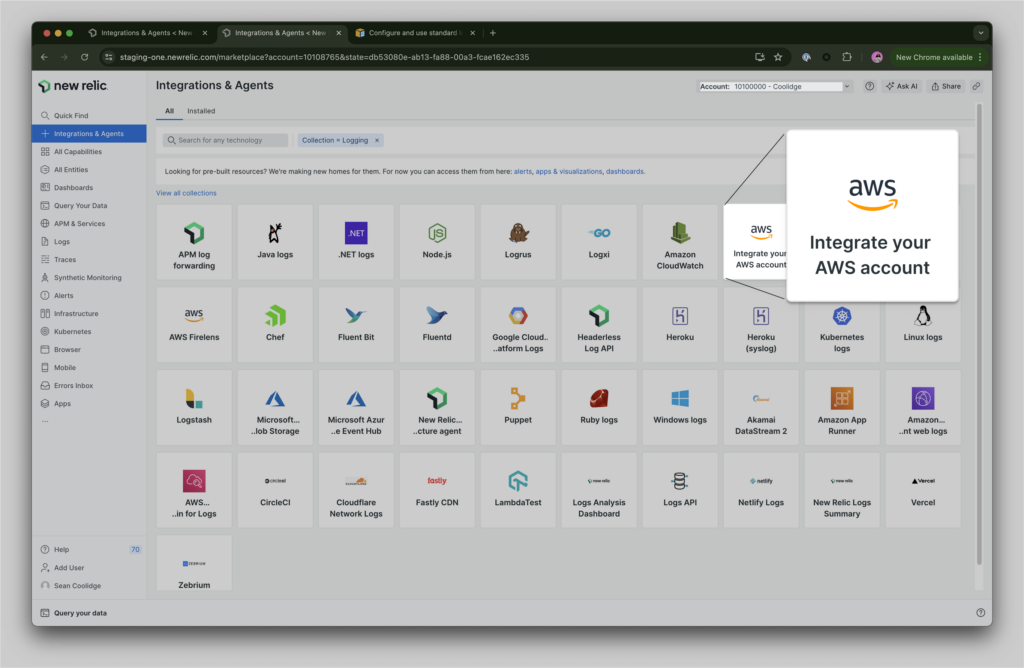Open Google Cloud Platform Logs tile

[518, 325]
